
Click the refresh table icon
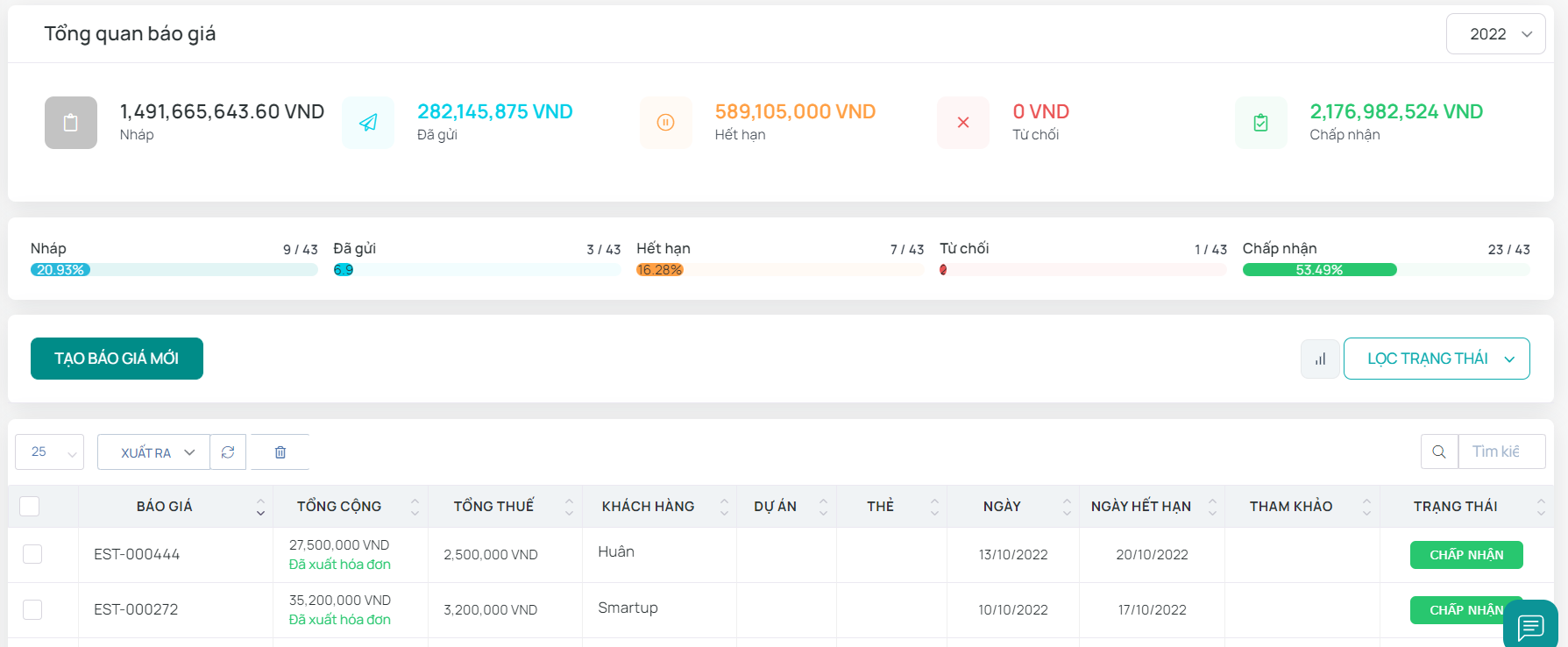228,452
